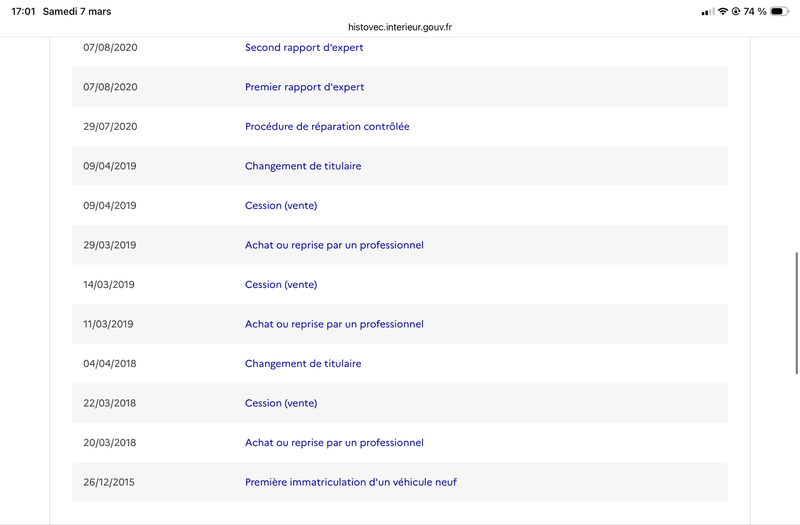Open professional purchase entry dated 29/03/2019

click(334, 245)
